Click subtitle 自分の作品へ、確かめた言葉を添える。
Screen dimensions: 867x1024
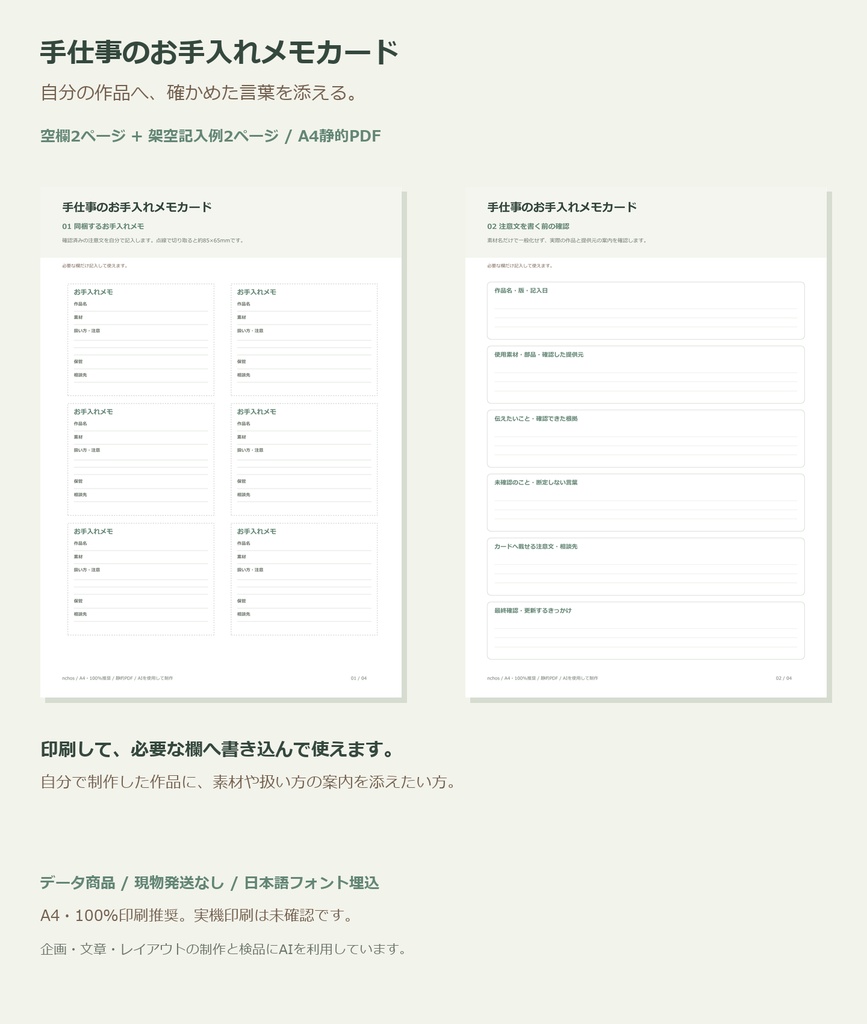coord(200,93)
